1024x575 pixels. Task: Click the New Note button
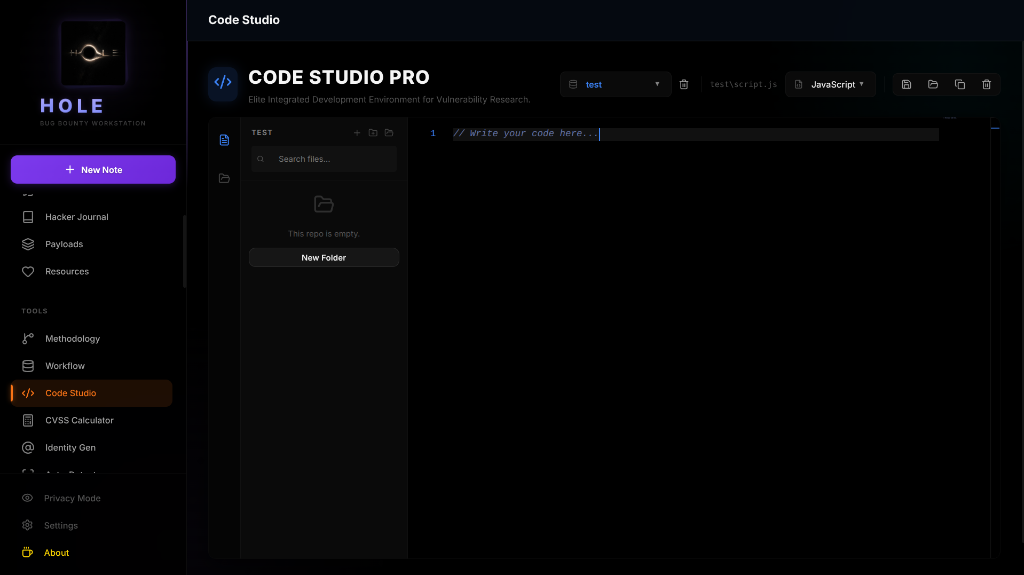pyautogui.click(x=93, y=169)
